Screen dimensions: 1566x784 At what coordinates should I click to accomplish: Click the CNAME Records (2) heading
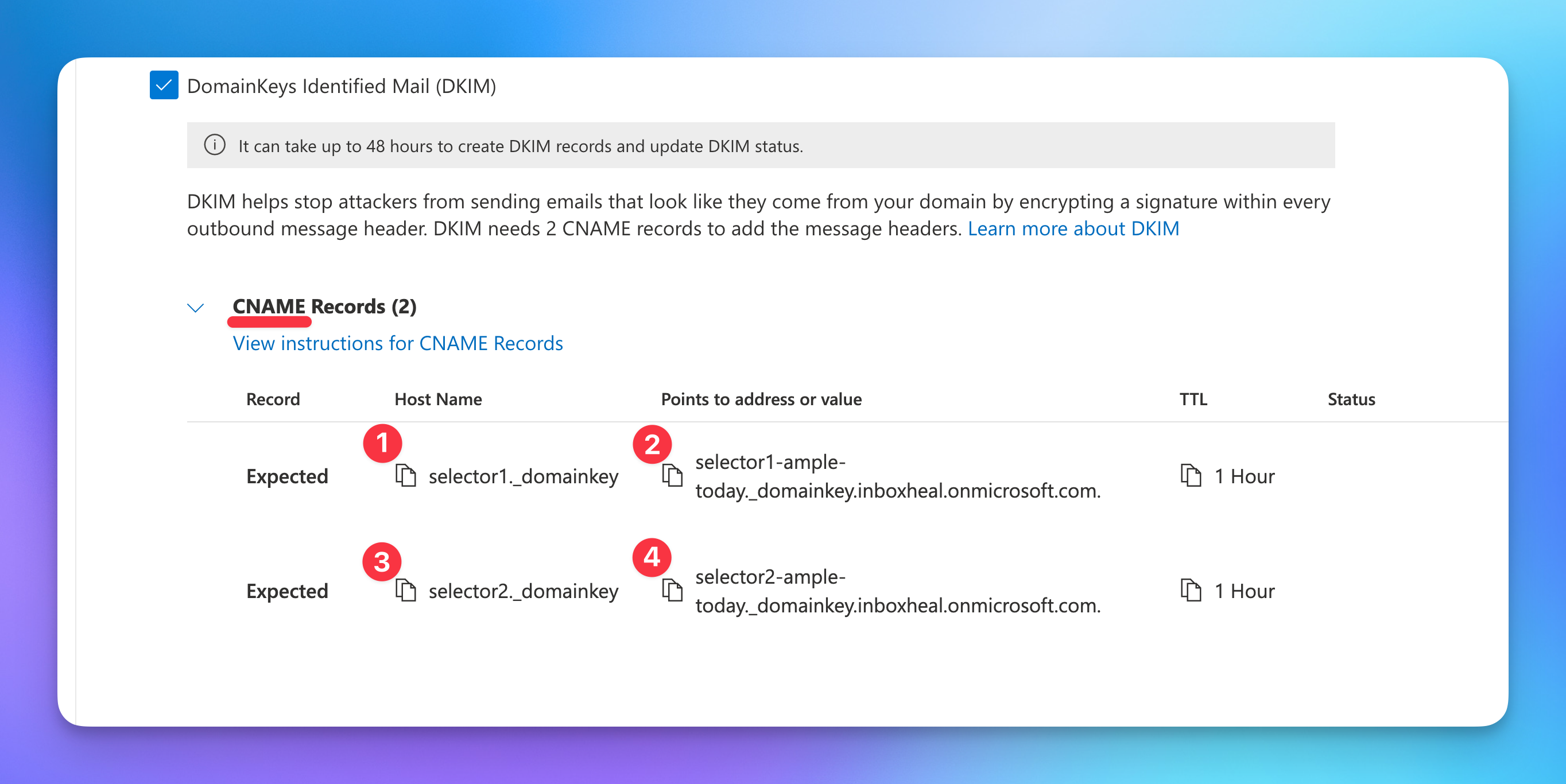(324, 306)
